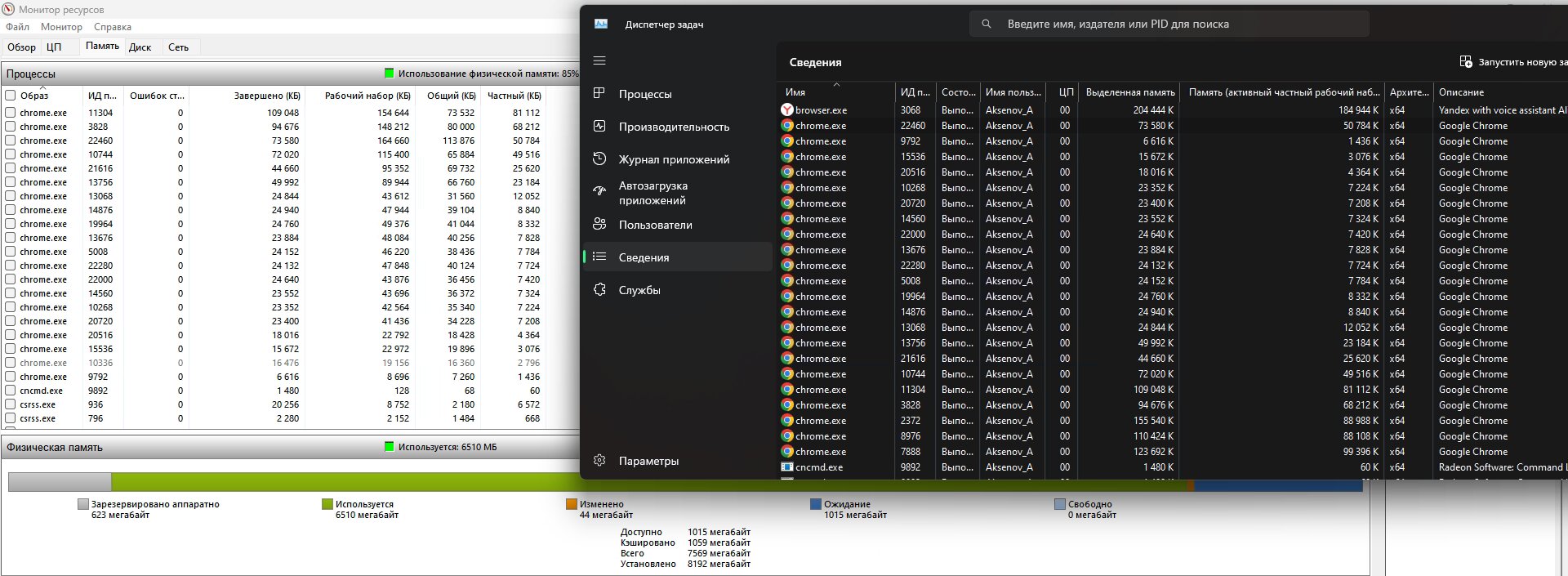The image size is (1568, 576).
Task: Click the magnifier icon in Task Manager search
Action: (x=987, y=24)
